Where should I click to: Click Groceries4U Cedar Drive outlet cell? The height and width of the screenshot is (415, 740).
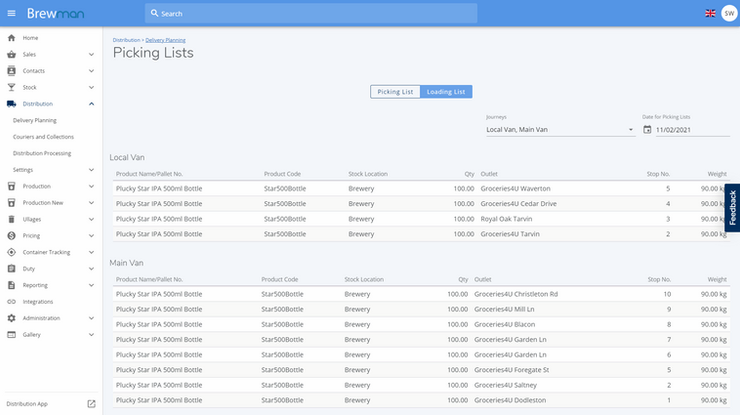[519, 203]
